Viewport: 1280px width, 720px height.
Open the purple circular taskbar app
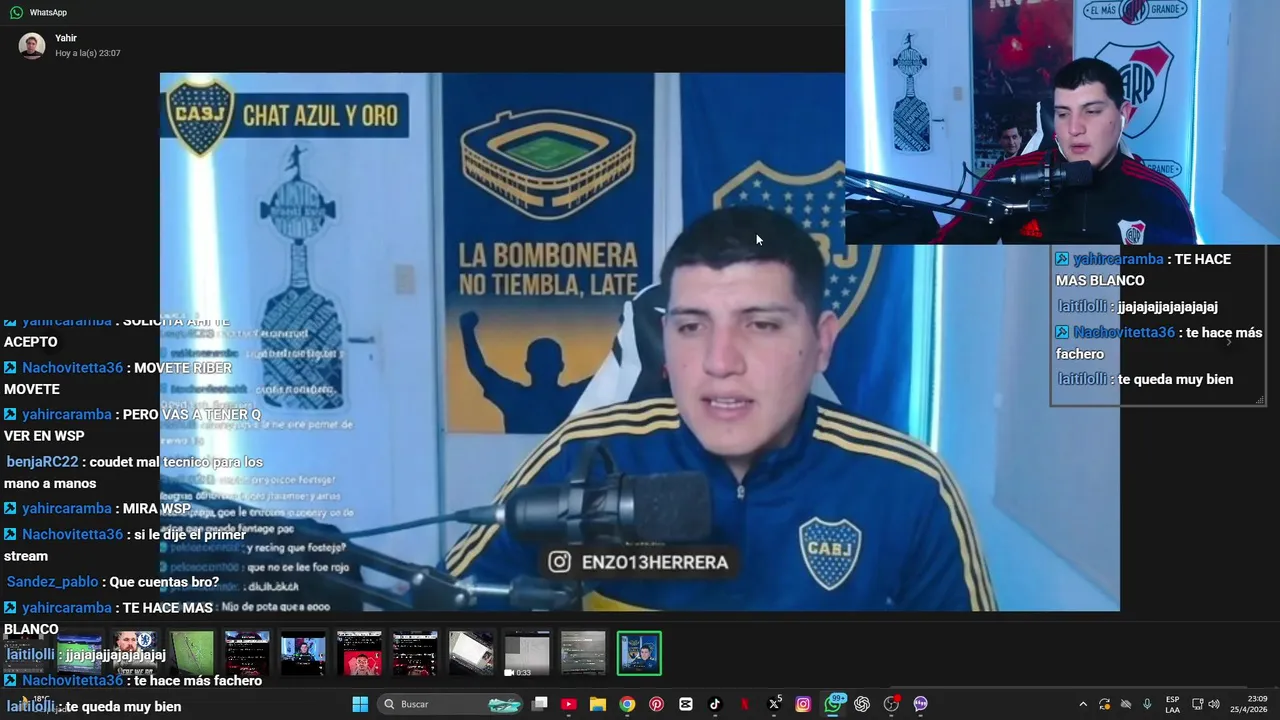pyautogui.click(x=921, y=704)
